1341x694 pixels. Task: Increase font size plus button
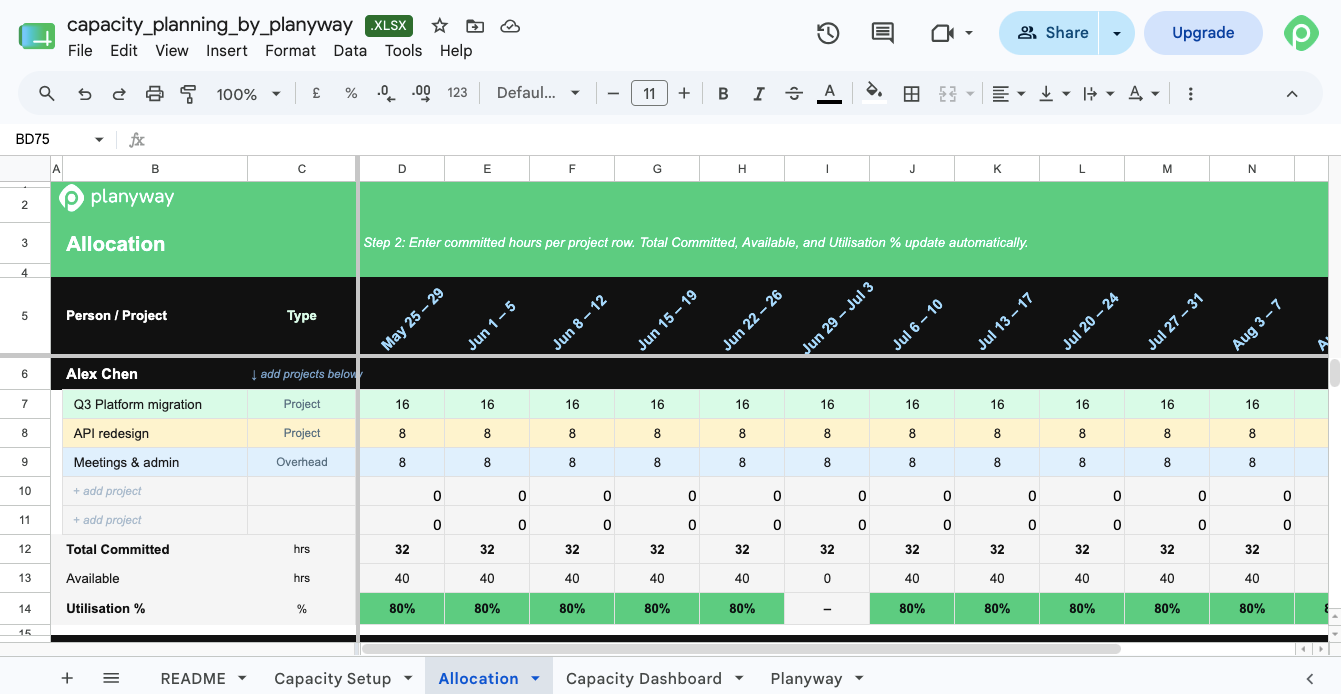tap(684, 93)
